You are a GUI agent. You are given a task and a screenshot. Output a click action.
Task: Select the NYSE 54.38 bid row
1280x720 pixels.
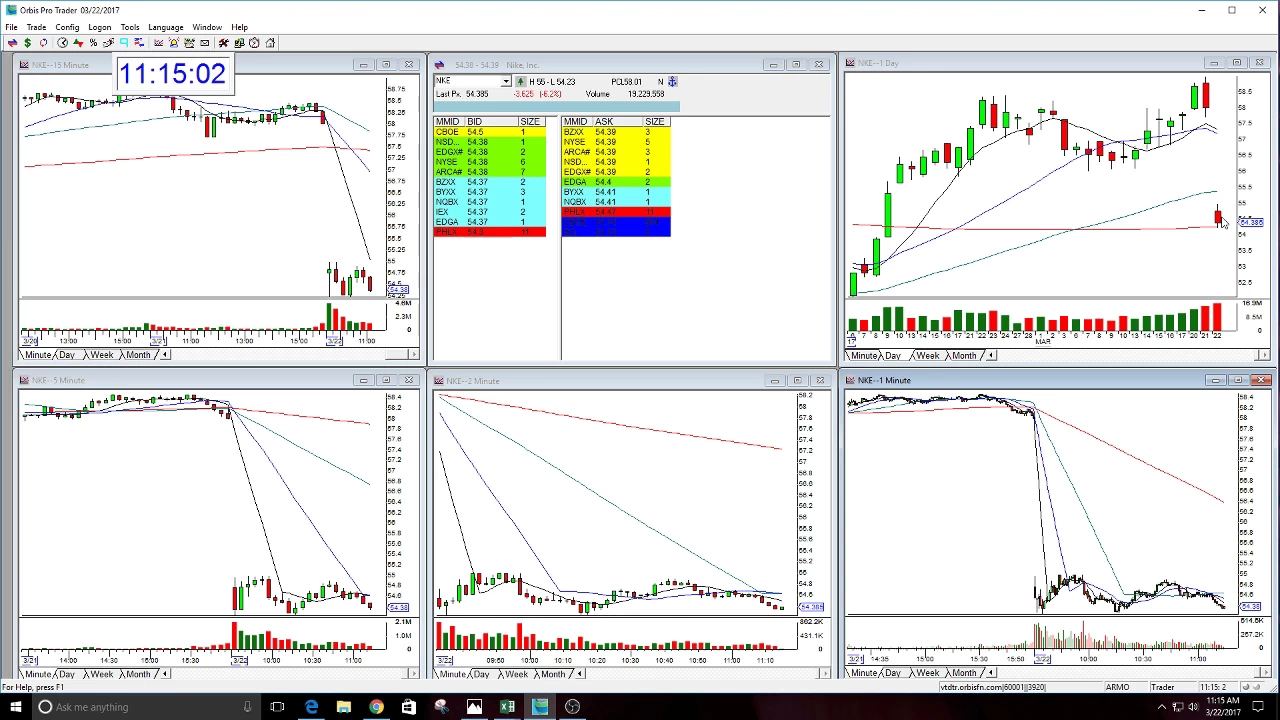click(x=490, y=162)
